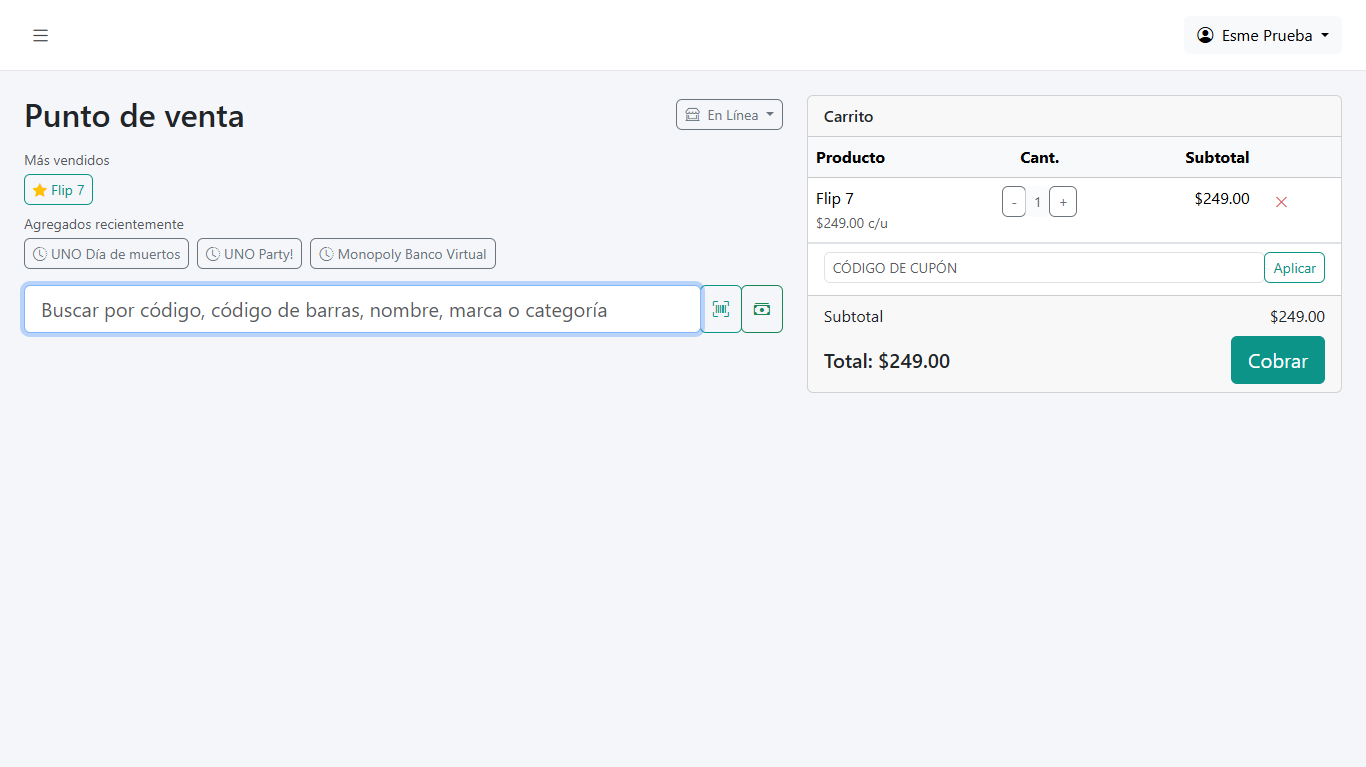The width and height of the screenshot is (1366, 767).
Task: Click the barcode scanner icon button
Action: click(x=721, y=309)
